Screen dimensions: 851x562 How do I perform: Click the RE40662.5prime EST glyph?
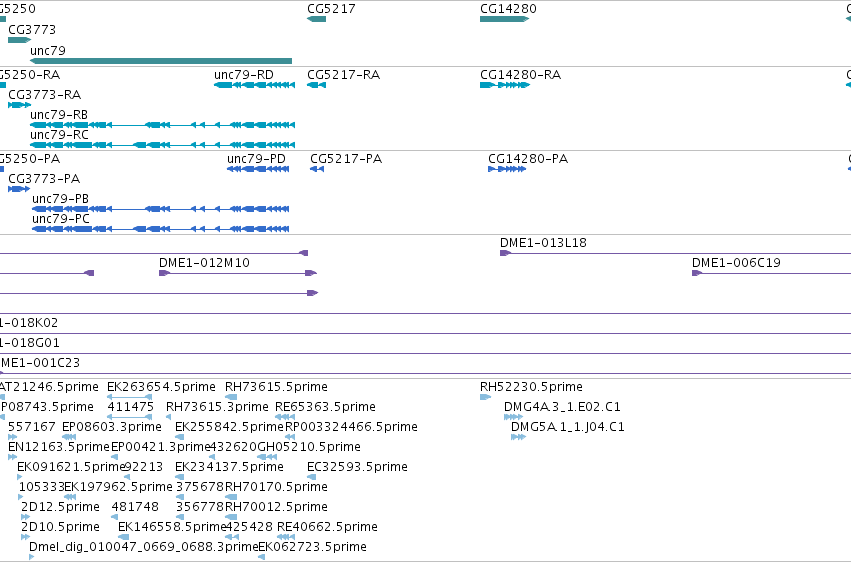[285, 538]
